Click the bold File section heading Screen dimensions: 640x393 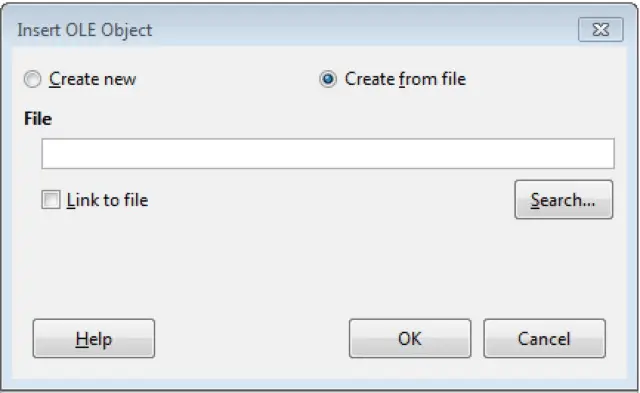pyautogui.click(x=38, y=119)
